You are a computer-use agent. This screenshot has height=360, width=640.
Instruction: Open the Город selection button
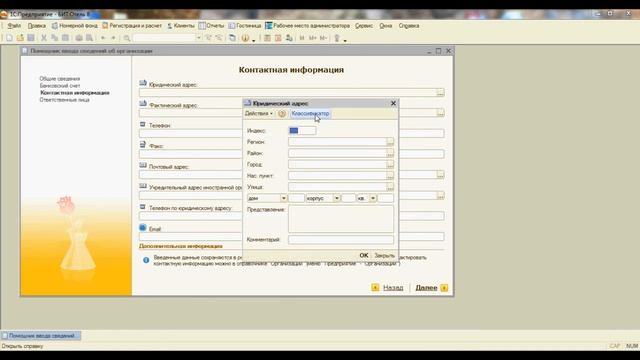pyautogui.click(x=390, y=164)
